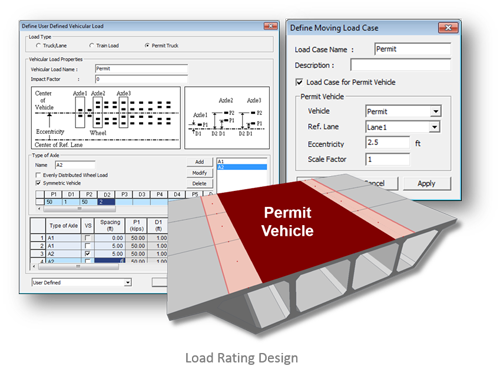Screen dimensions: 500x376
Task: Click the Scale Factor input field
Action: pos(388,159)
